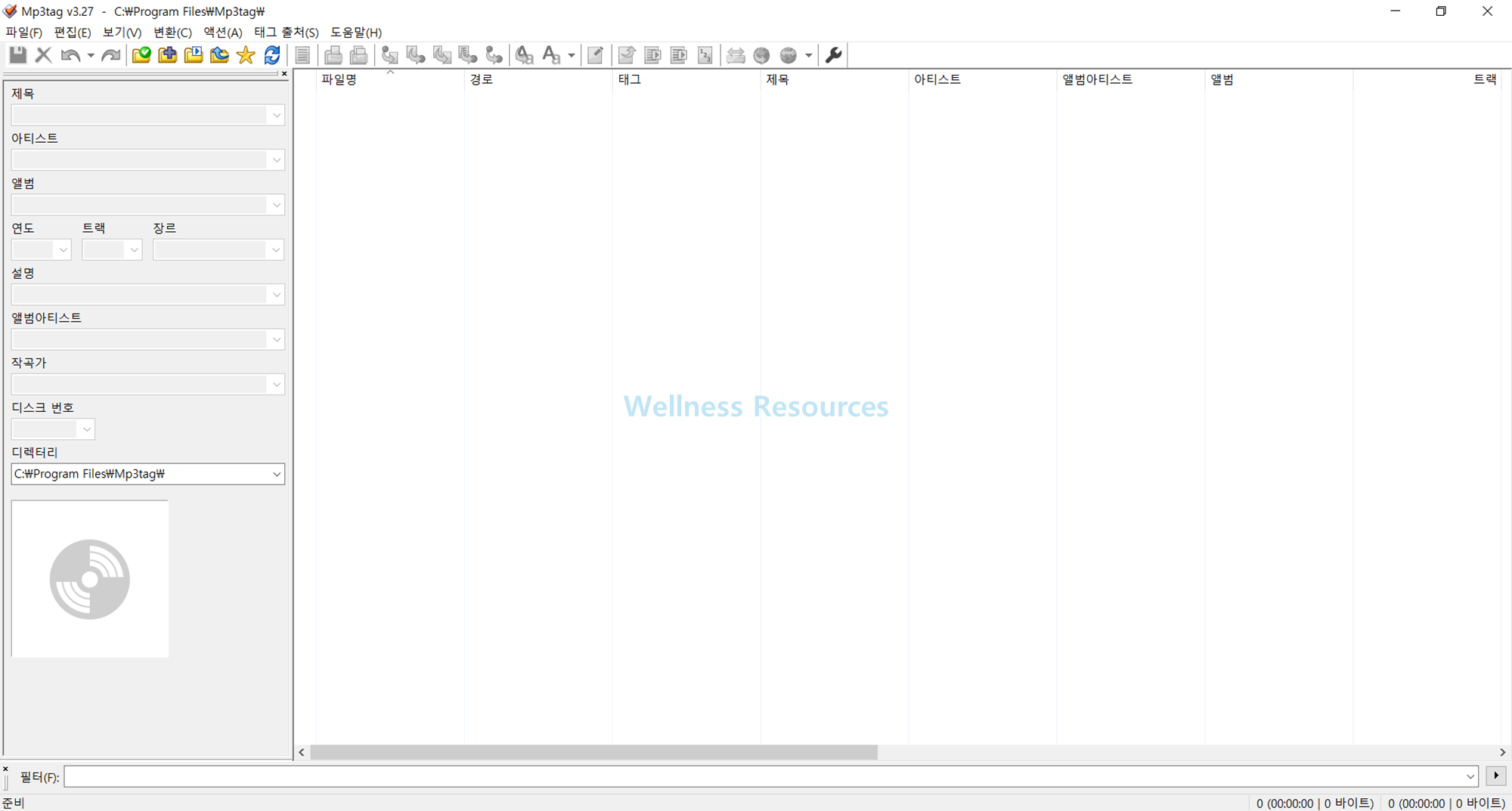Viewport: 1512px width, 811px height.
Task: Expand the 아티스트 field dropdown
Action: click(x=276, y=160)
